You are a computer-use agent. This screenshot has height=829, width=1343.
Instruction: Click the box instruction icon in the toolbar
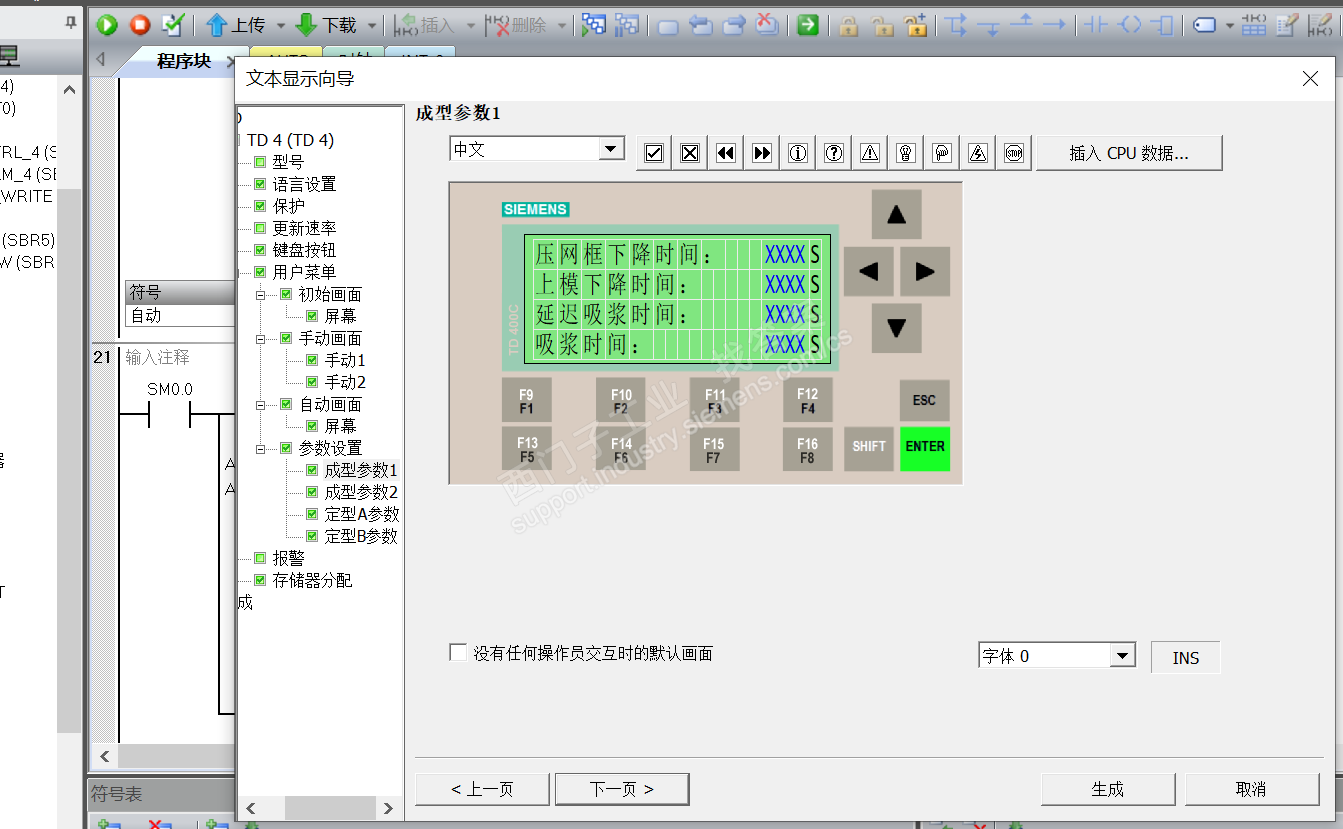pos(1163,25)
